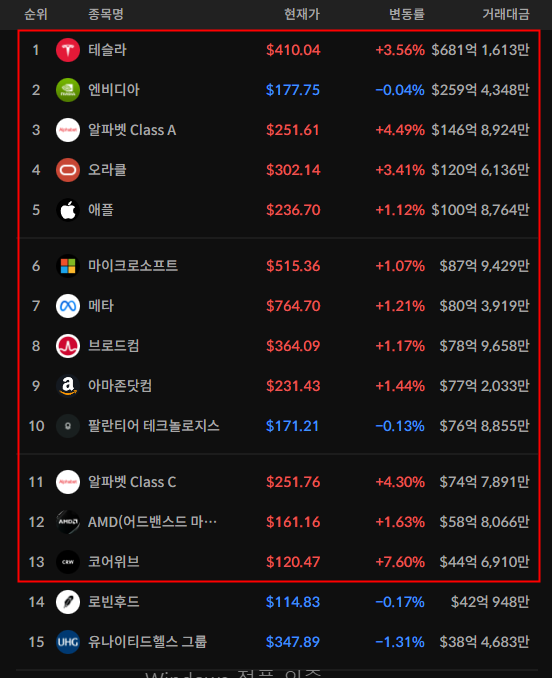This screenshot has height=678, width=552.
Task: Click trading value $42억 948만
Action: point(490,602)
